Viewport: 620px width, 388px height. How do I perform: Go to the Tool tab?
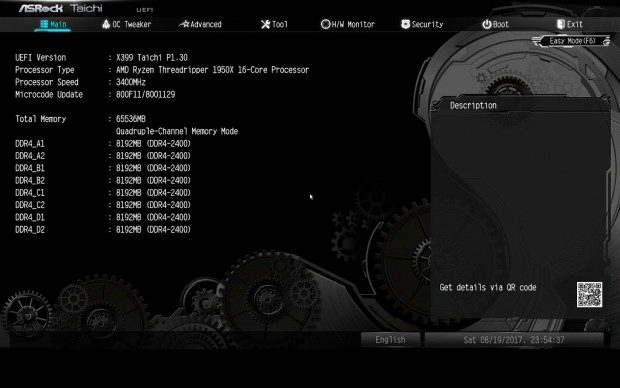(274, 24)
